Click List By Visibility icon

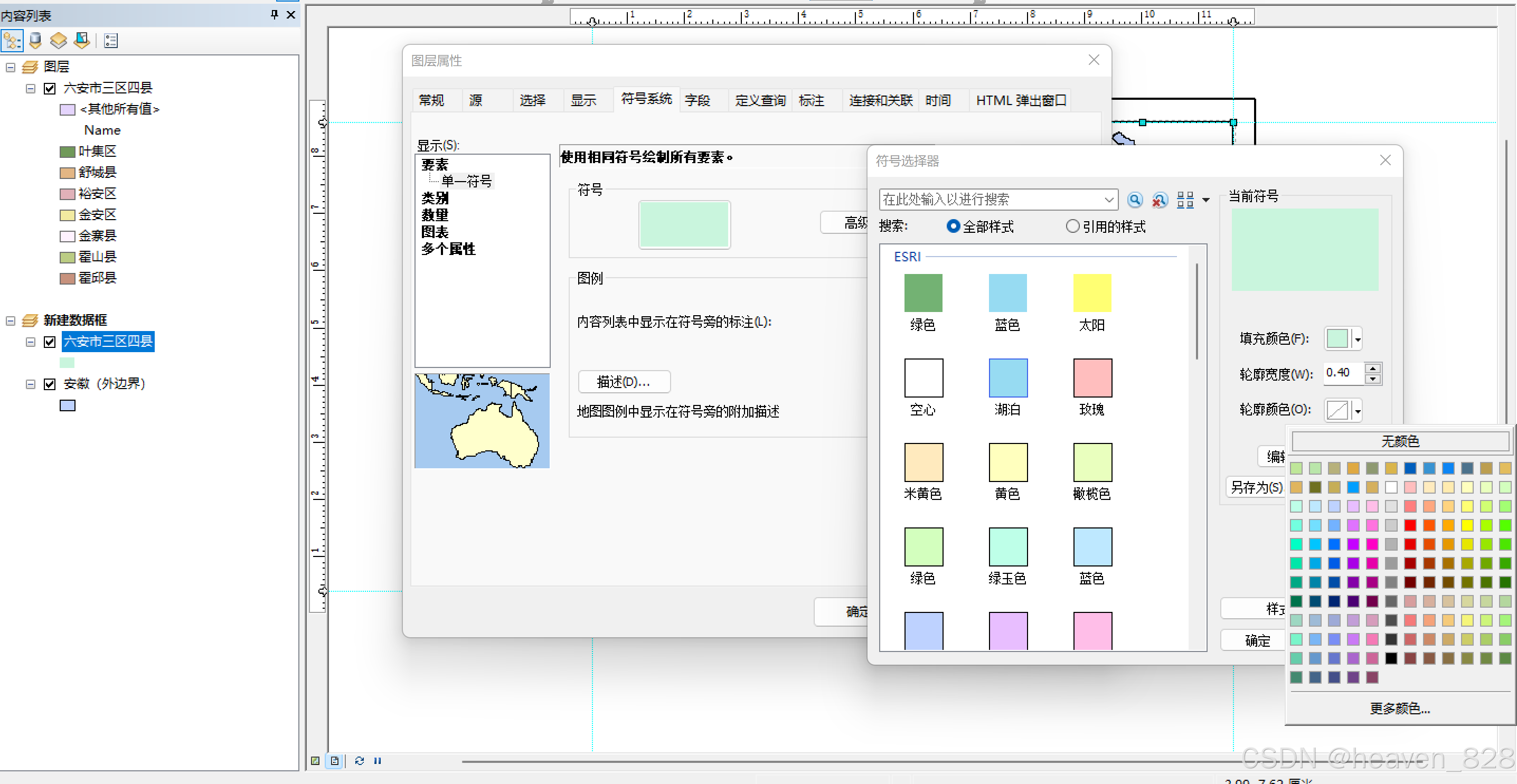click(58, 41)
